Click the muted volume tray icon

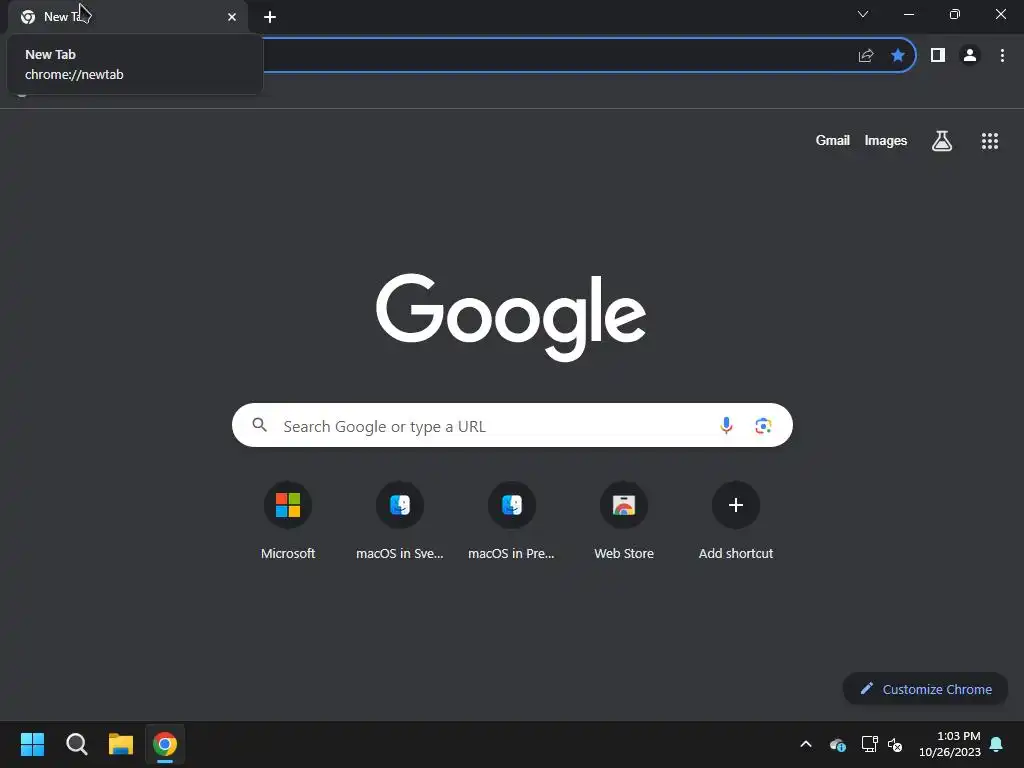pyautogui.click(x=895, y=744)
